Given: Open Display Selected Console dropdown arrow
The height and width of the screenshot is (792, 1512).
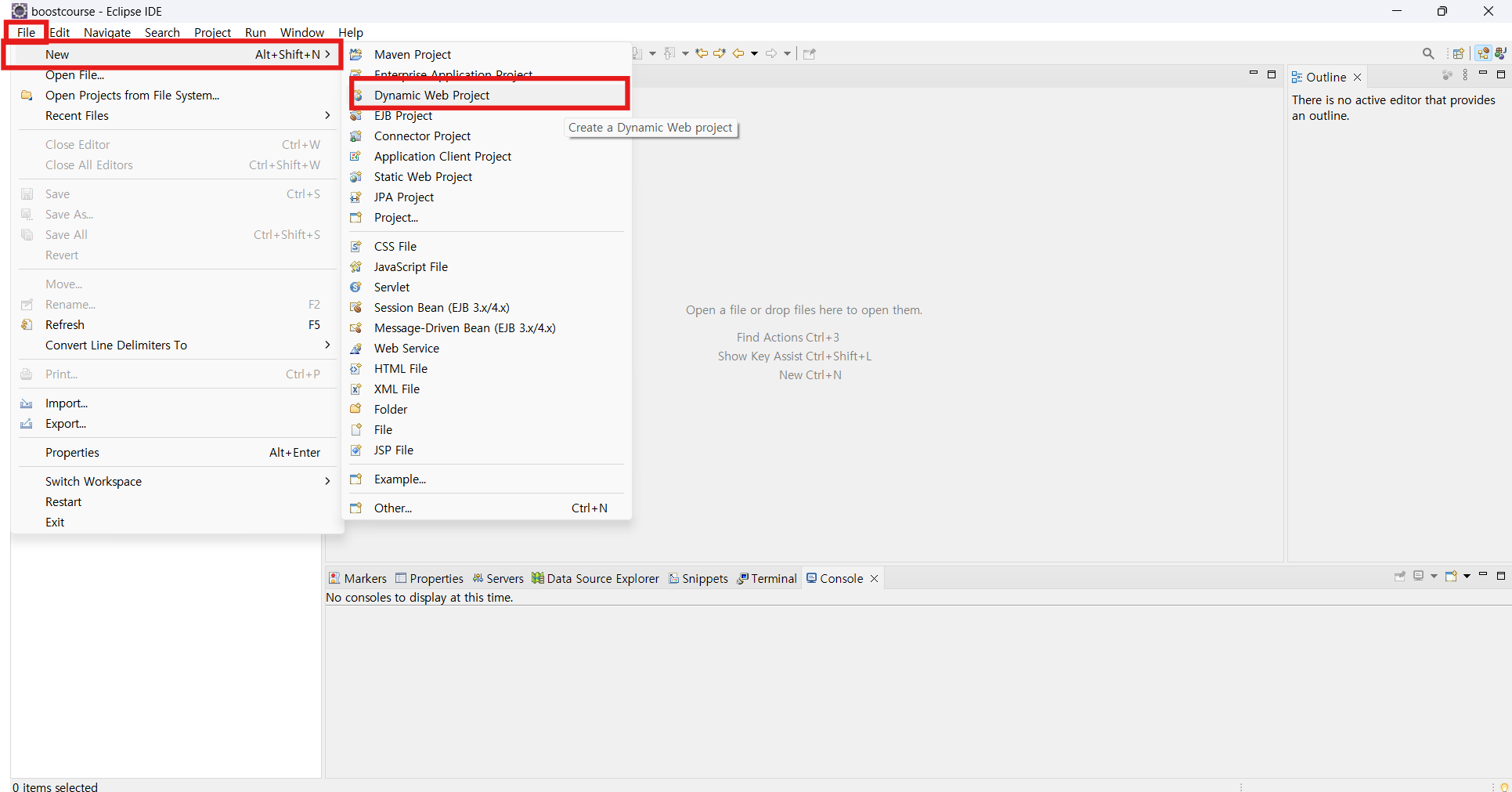Looking at the screenshot, I should [x=1434, y=577].
